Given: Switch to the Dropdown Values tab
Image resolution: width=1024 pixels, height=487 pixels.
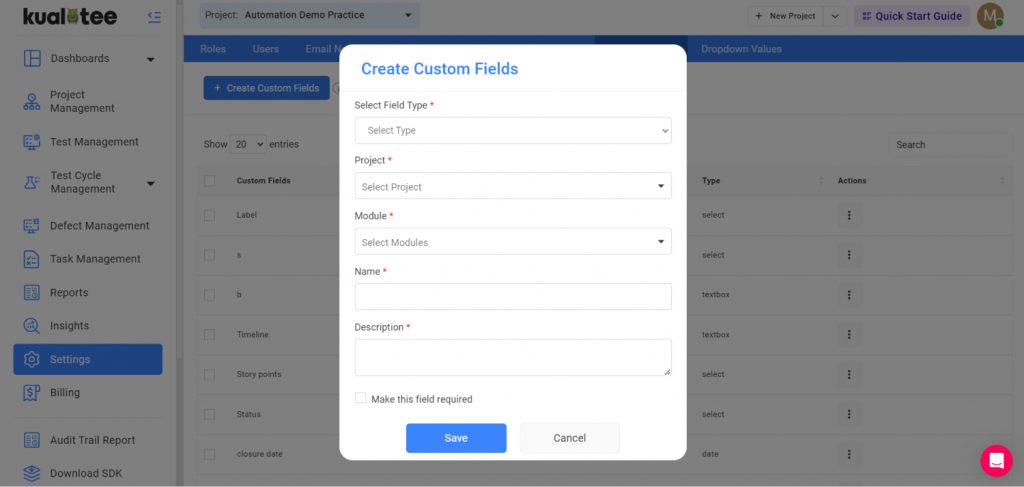Looking at the screenshot, I should (x=741, y=49).
